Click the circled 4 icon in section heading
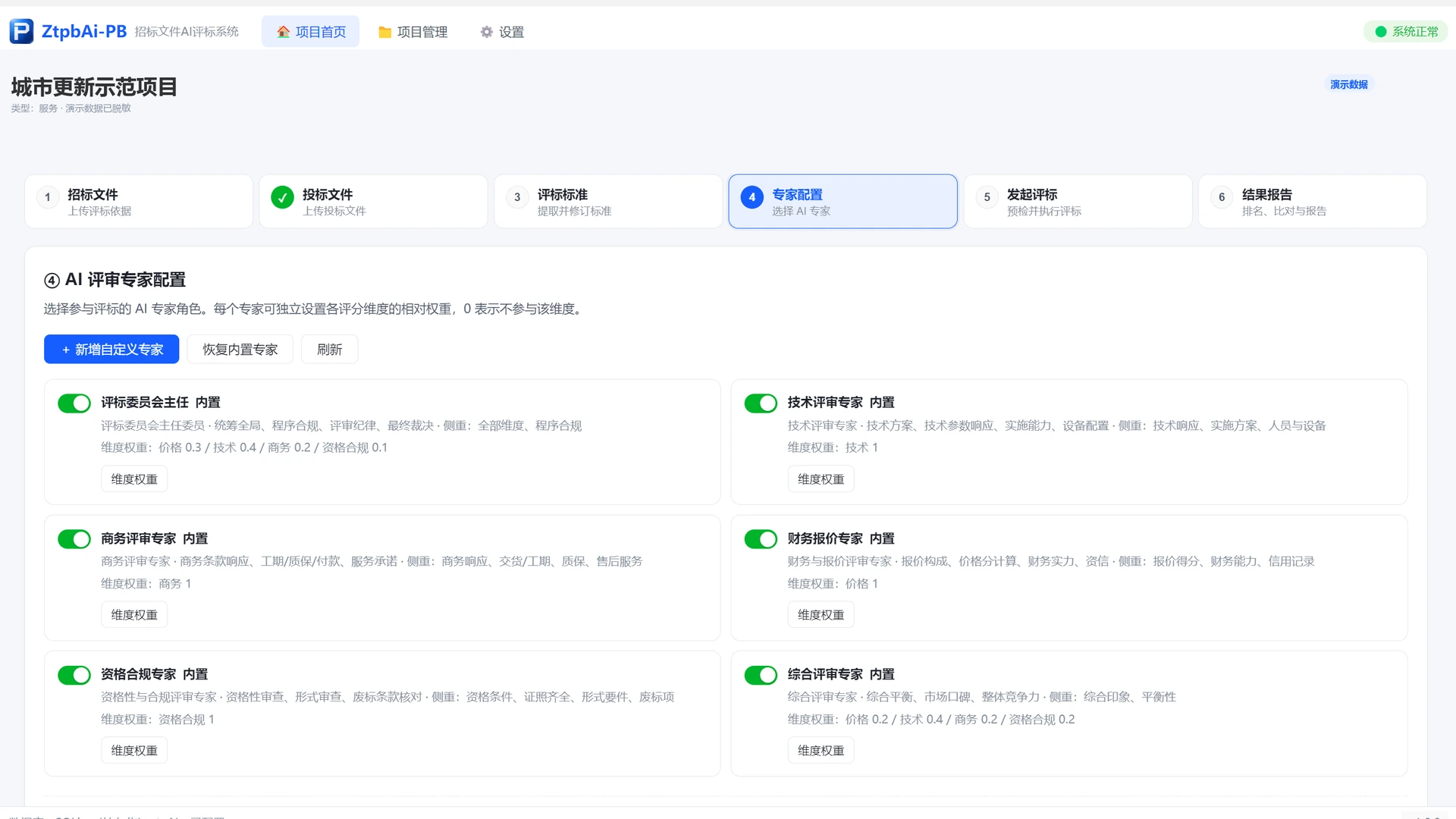Screen dimensions: 1456x819 point(52,281)
